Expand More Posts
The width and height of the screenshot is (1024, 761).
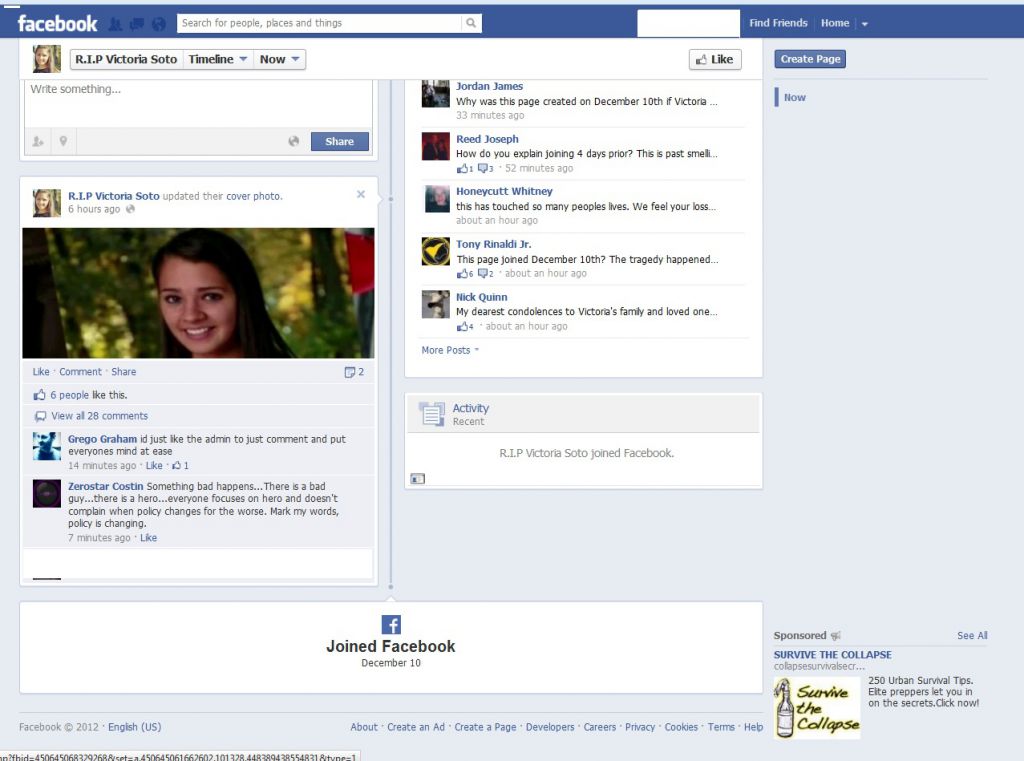pyautogui.click(x=450, y=350)
